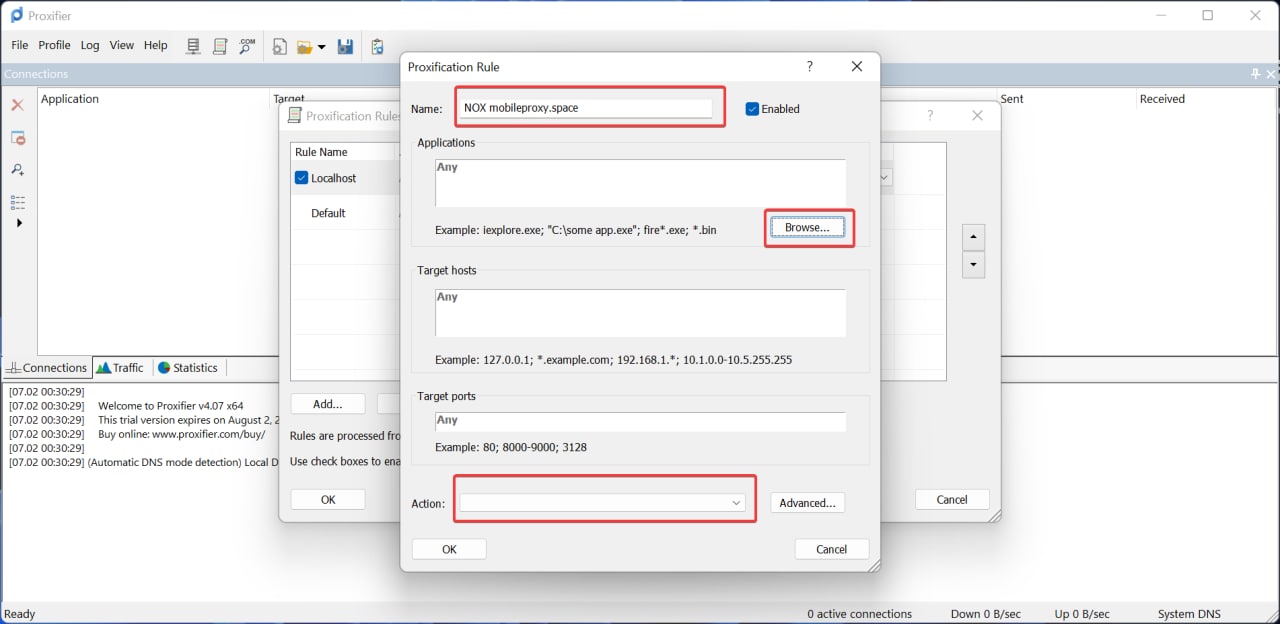Click the help question mark in Proxification Rule

coord(810,66)
